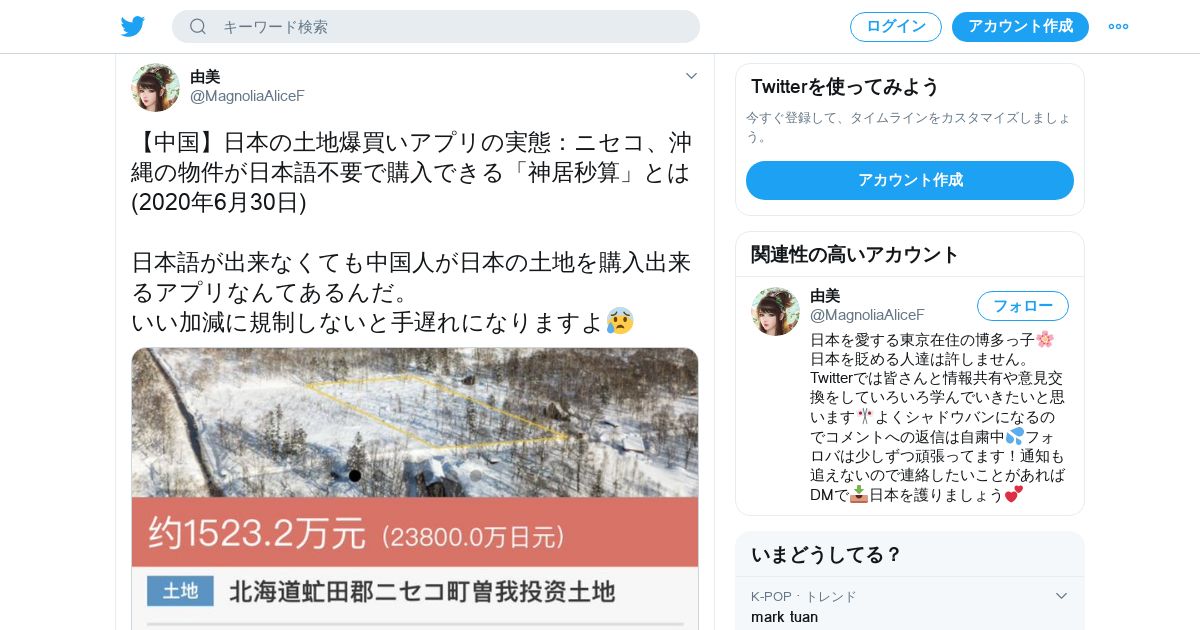The height and width of the screenshot is (630, 1200).
Task: Expand the tweet options chevron
Action: pyautogui.click(x=691, y=76)
